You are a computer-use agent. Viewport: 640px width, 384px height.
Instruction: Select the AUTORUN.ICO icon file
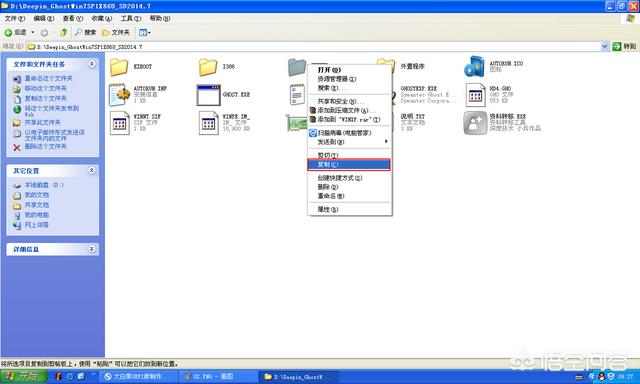click(474, 67)
